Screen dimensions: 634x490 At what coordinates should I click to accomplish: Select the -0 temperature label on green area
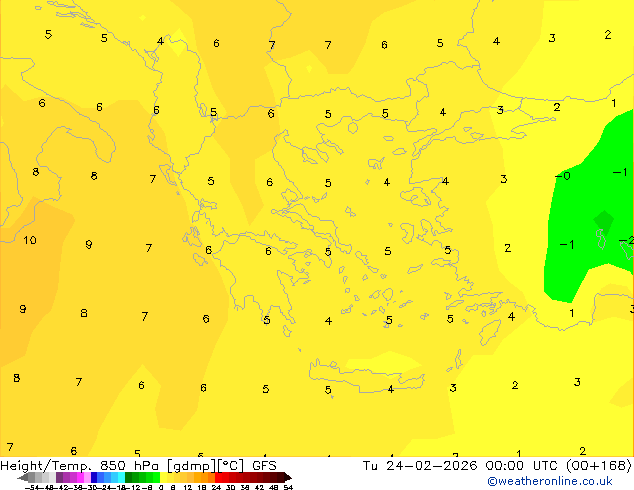(563, 176)
